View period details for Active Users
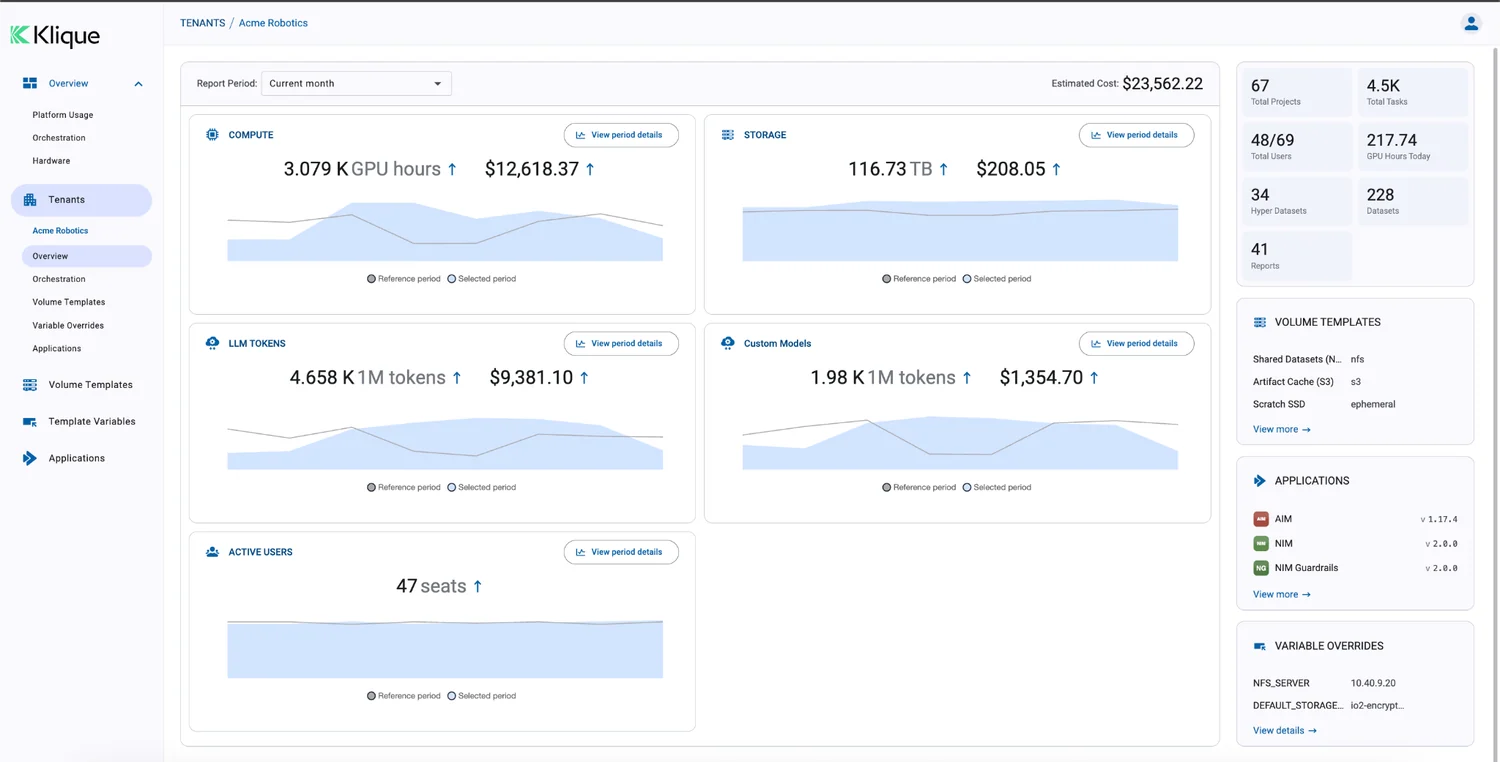This screenshot has height=762, width=1500. click(x=621, y=552)
